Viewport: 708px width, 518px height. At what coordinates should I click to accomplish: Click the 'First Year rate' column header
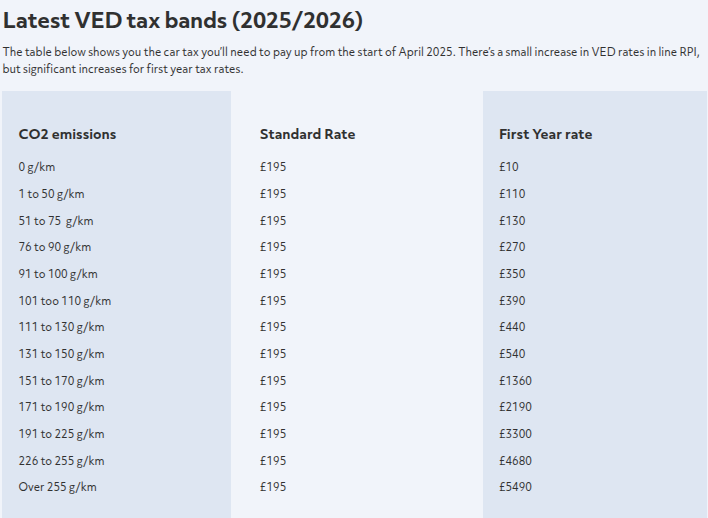point(545,134)
